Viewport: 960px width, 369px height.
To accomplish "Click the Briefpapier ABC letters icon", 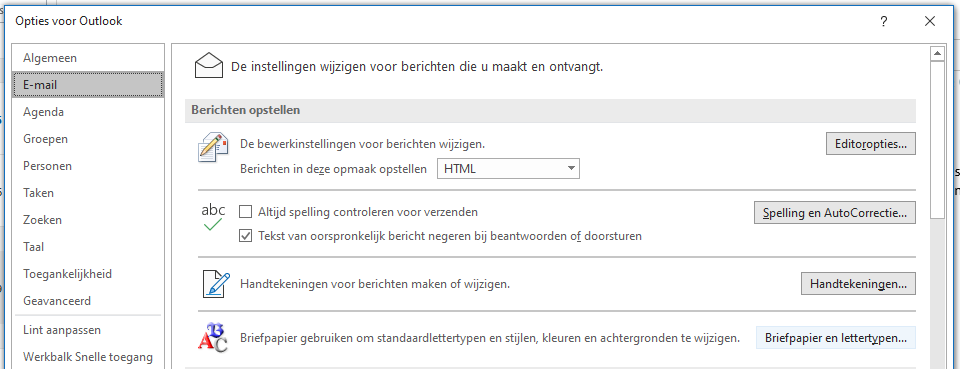I will pyautogui.click(x=212, y=337).
